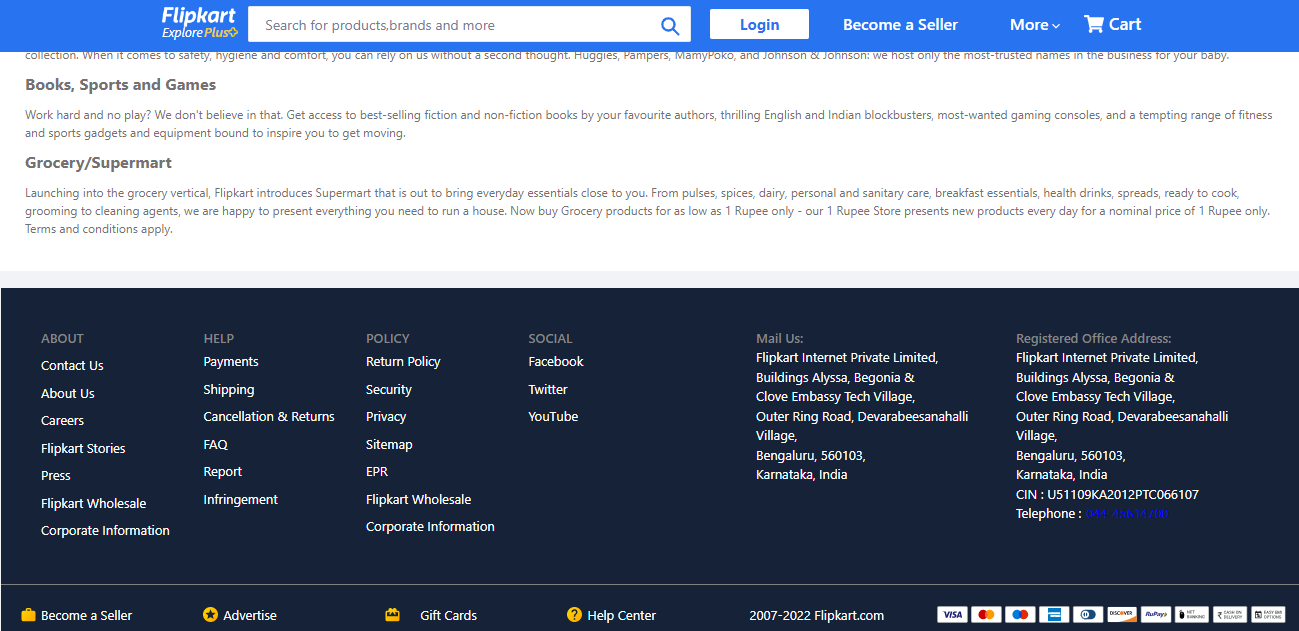Open the Press link
The height and width of the screenshot is (631, 1299).
point(56,476)
